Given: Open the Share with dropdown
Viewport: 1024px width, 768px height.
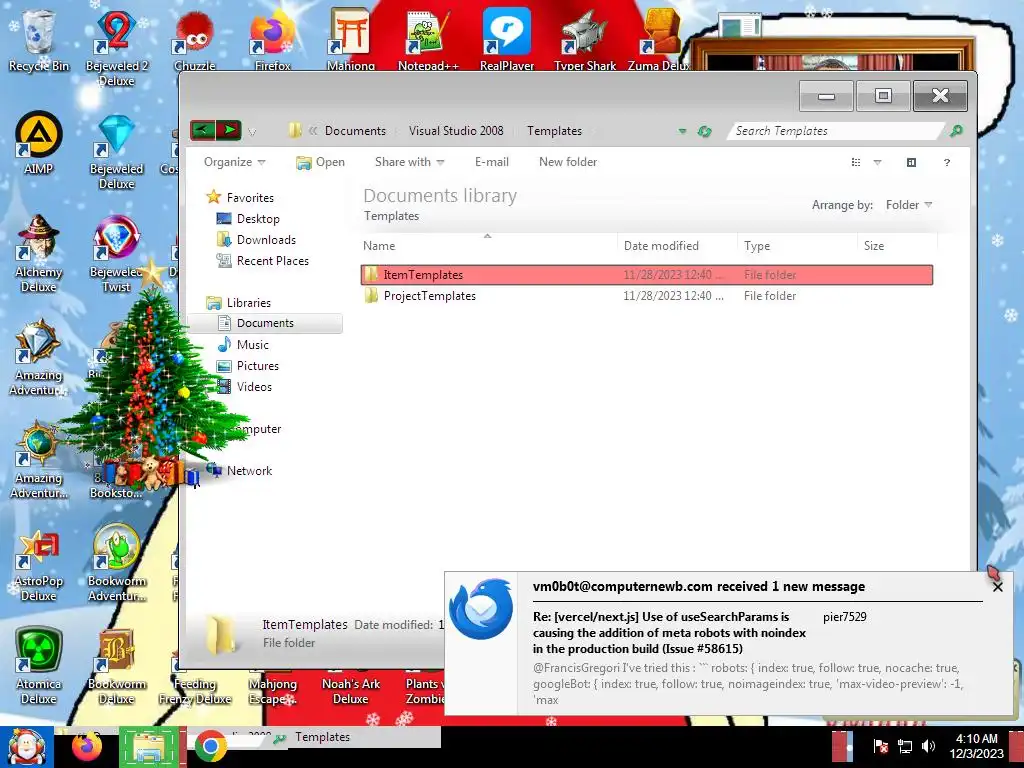Looking at the screenshot, I should (x=409, y=162).
